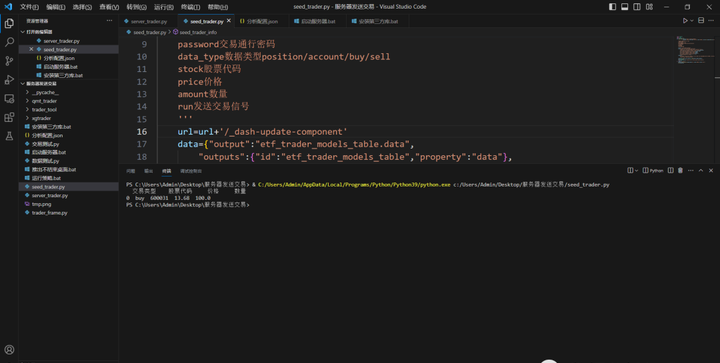Kill the terminal with the trash icon
The width and height of the screenshot is (720, 363).
pyautogui.click(x=681, y=171)
